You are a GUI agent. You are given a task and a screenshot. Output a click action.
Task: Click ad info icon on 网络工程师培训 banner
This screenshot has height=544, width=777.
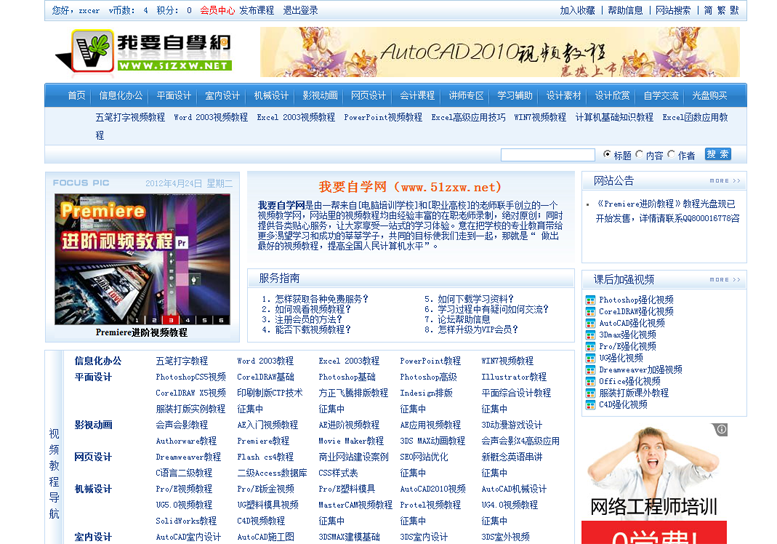click(x=721, y=430)
